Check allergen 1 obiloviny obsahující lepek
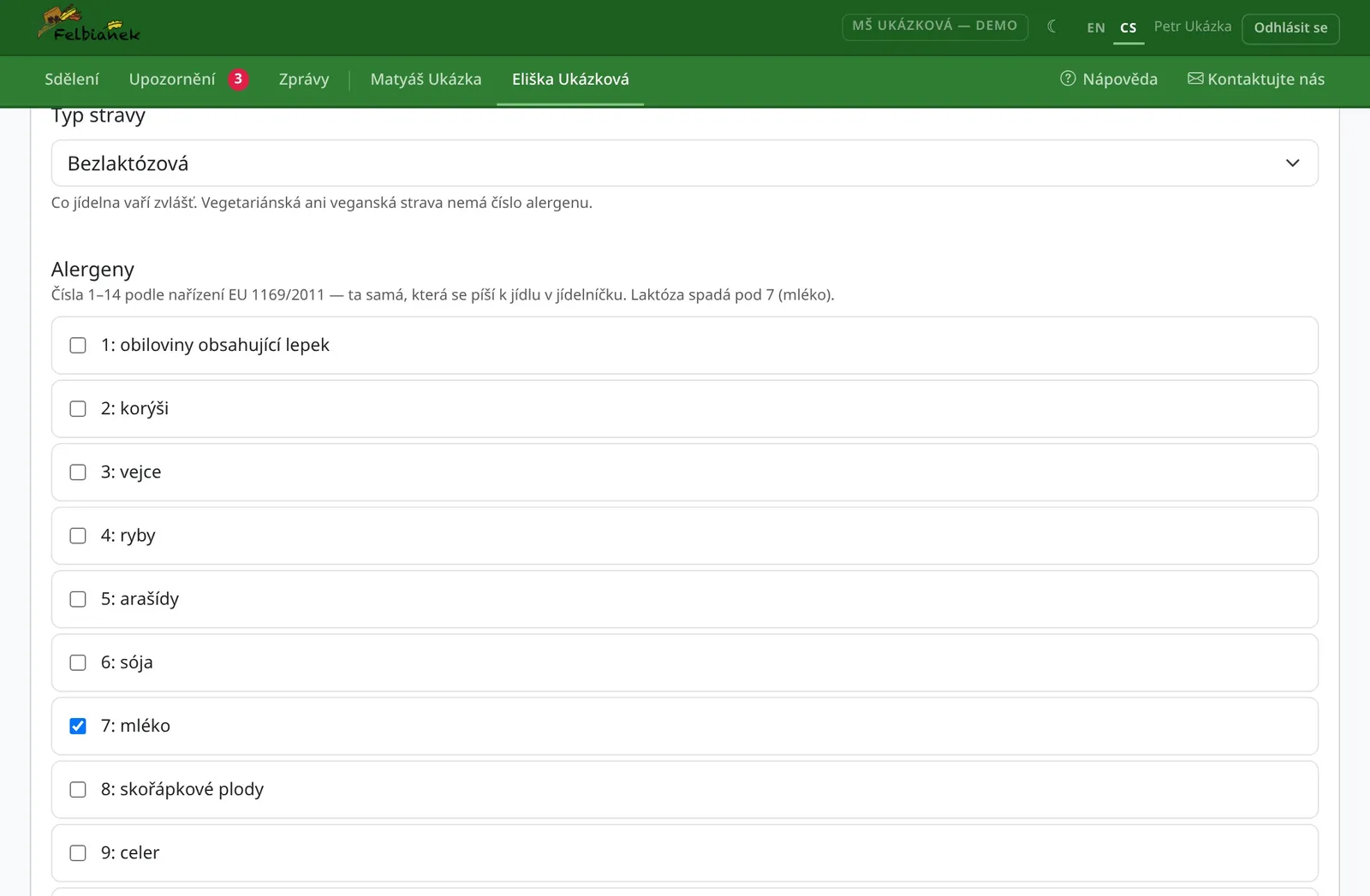Screen dimensions: 1370x896 click(78, 346)
